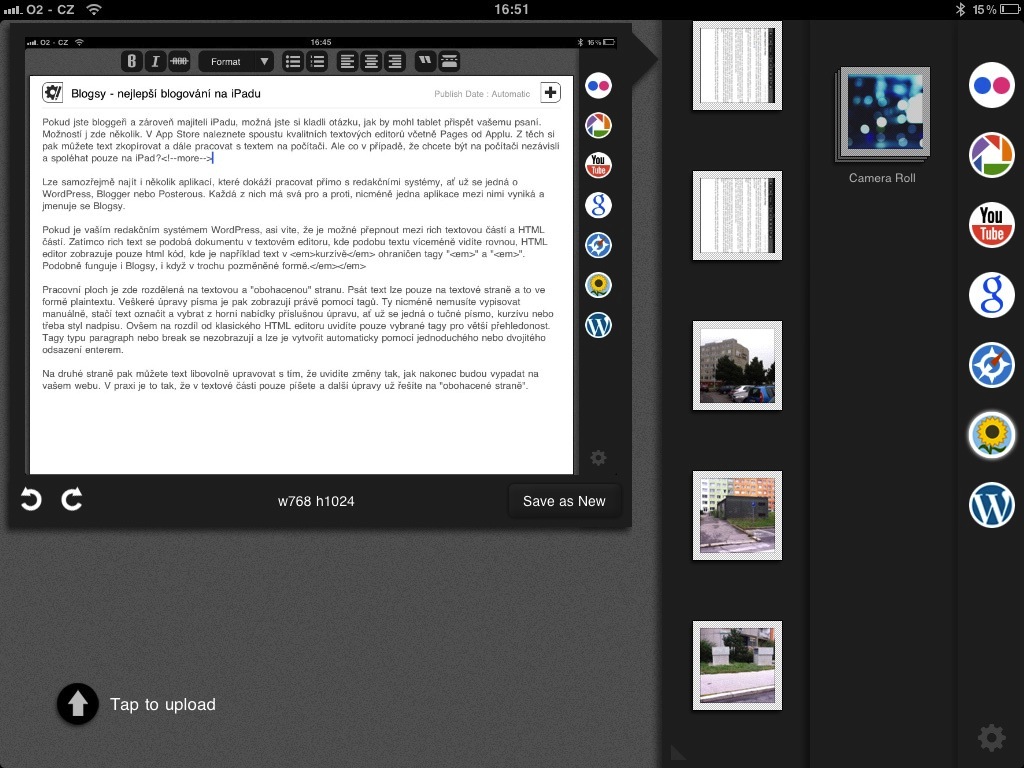The width and height of the screenshot is (1024, 768).
Task: Open editor settings with the gear icon
Action: pos(598,457)
